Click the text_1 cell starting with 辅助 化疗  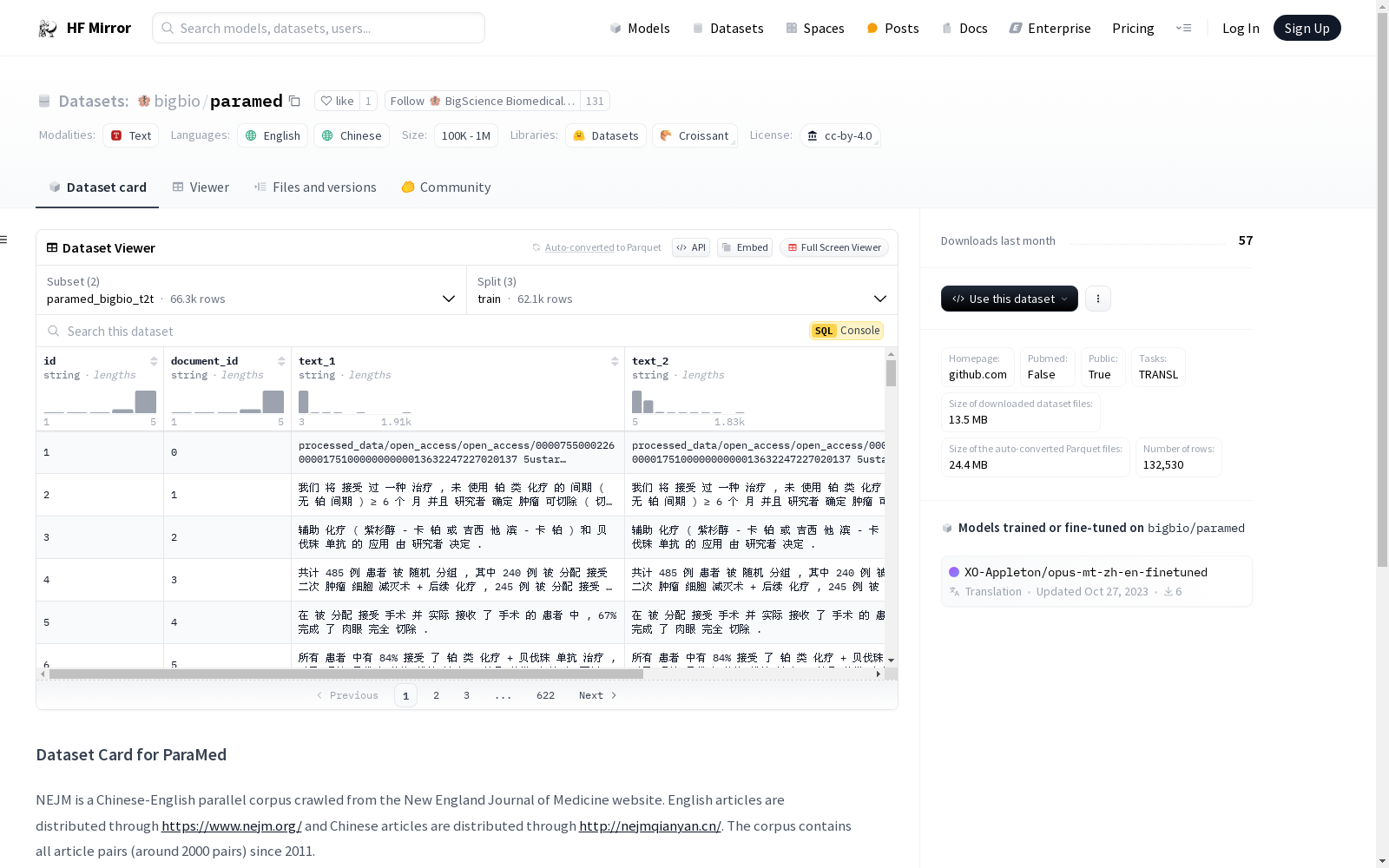click(458, 537)
